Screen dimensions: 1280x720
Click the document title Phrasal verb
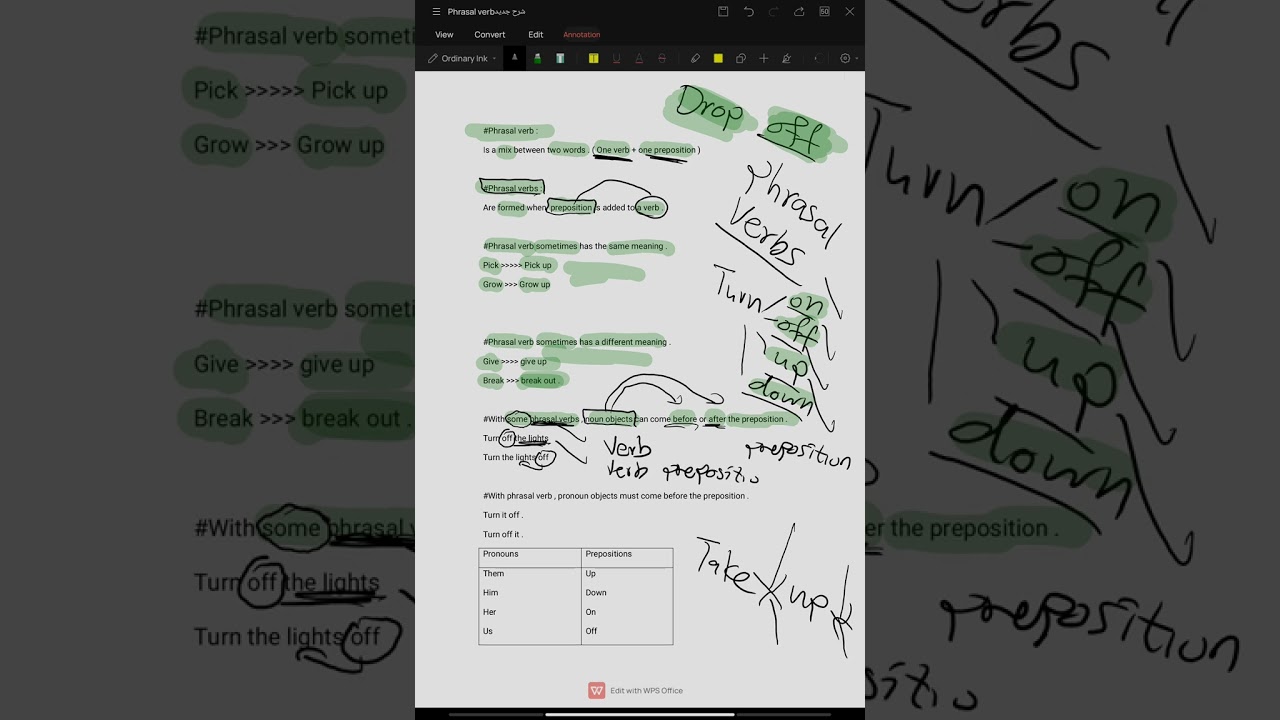point(486,12)
